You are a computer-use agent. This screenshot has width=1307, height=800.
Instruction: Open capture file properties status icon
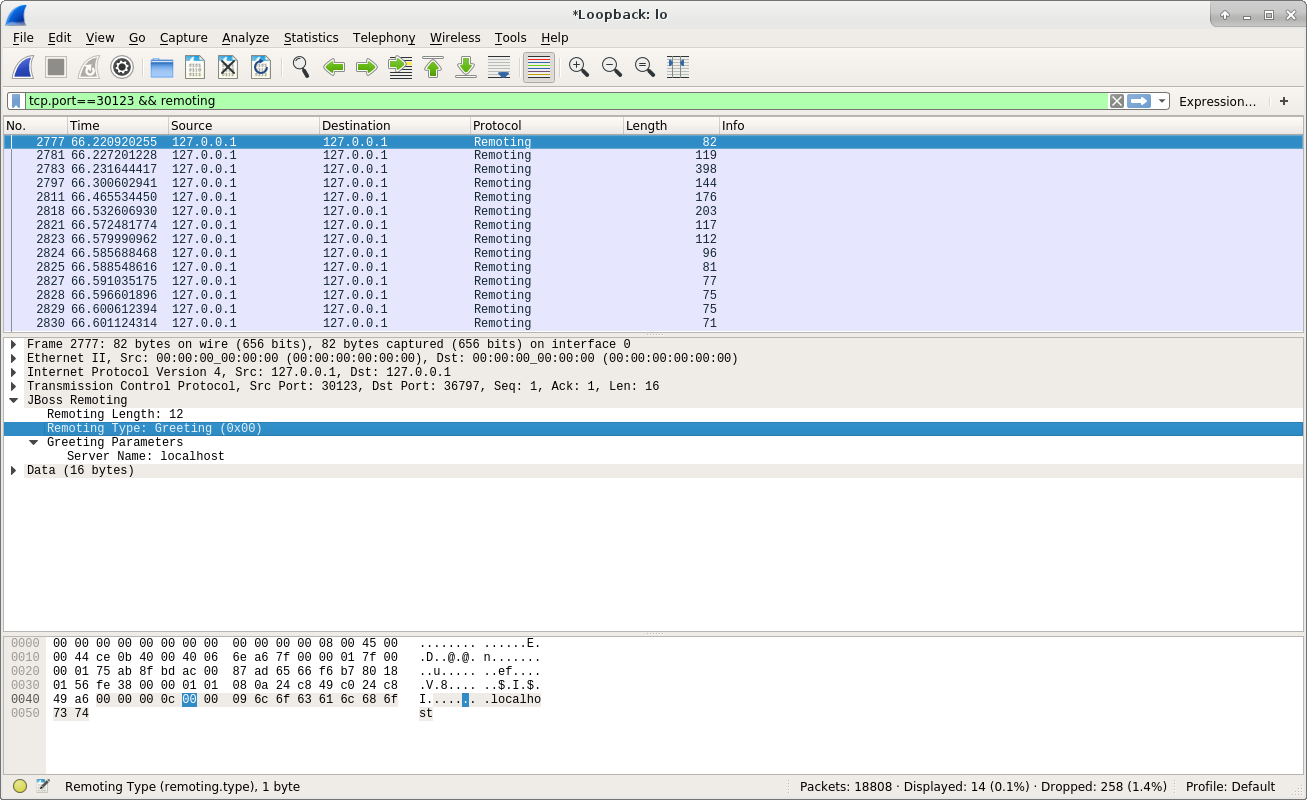[x=43, y=786]
